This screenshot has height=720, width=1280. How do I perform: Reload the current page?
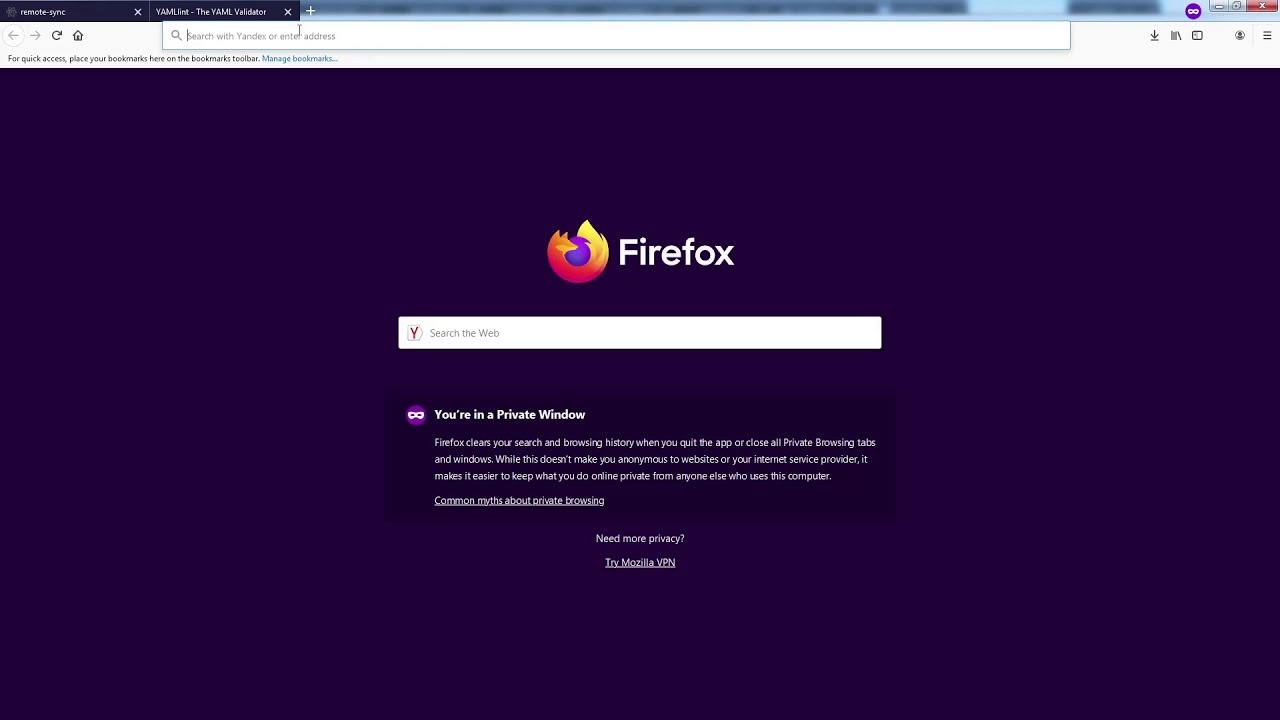click(57, 36)
